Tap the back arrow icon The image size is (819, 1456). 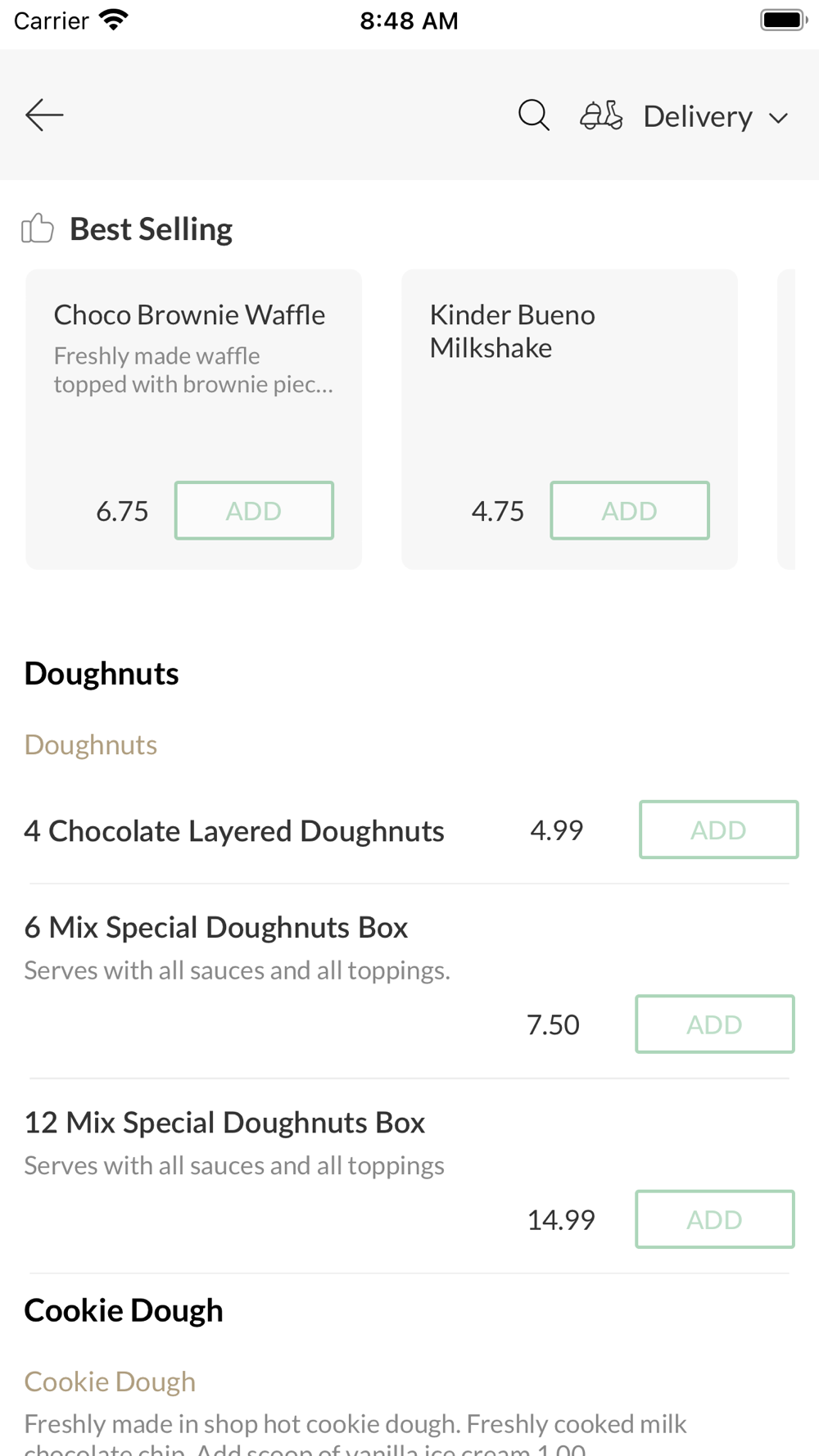click(44, 115)
